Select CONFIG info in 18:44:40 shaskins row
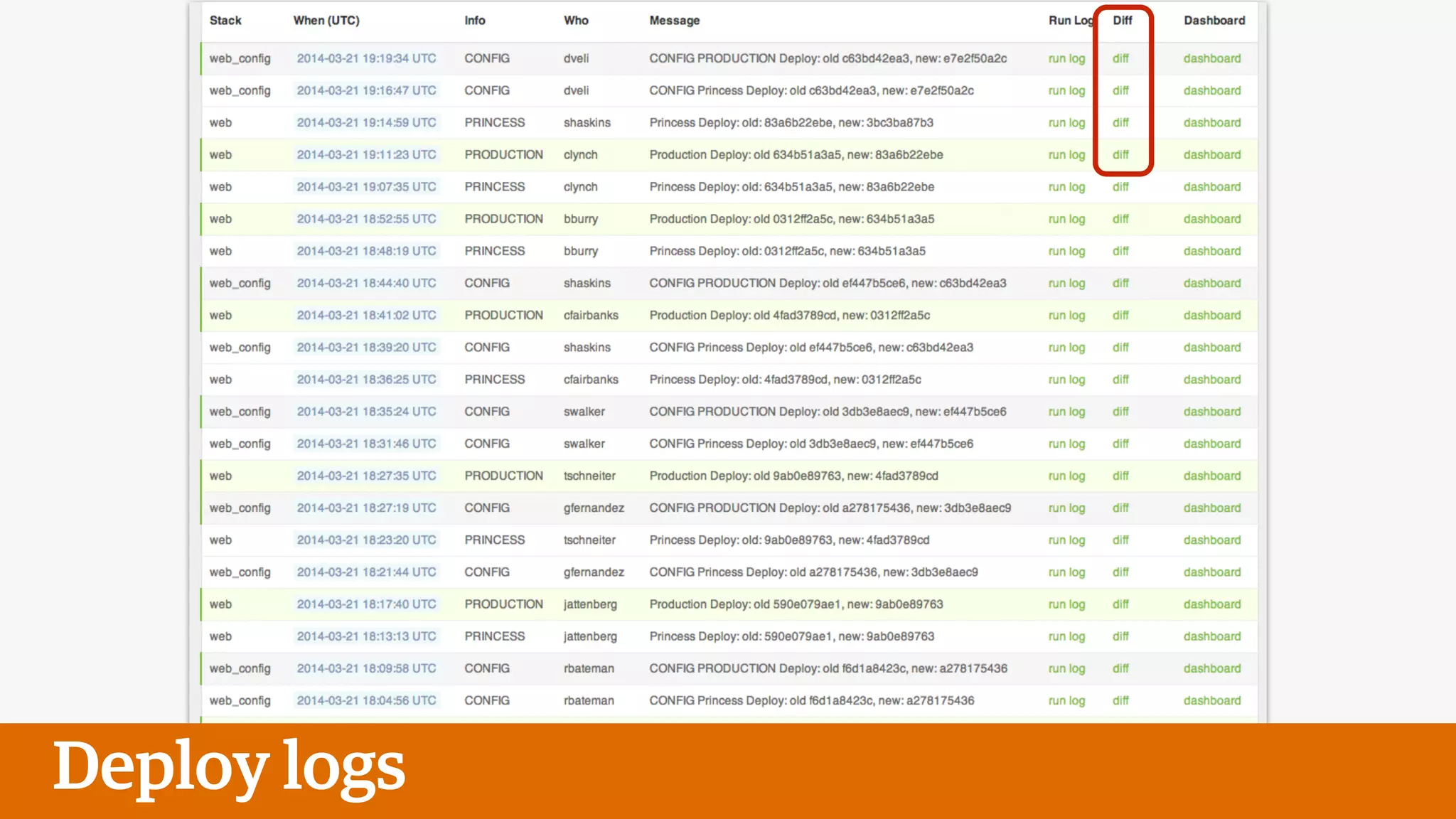 [487, 283]
